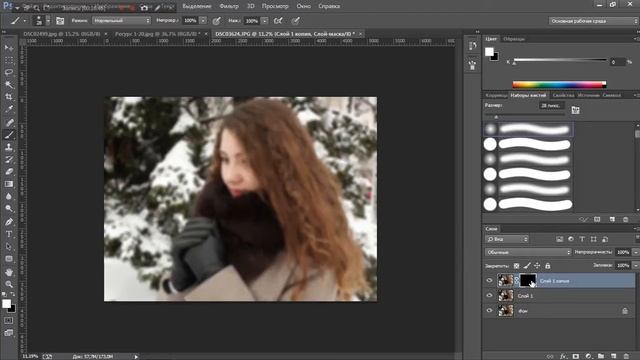Select the Move tool
The height and width of the screenshot is (360, 640).
coord(9,48)
